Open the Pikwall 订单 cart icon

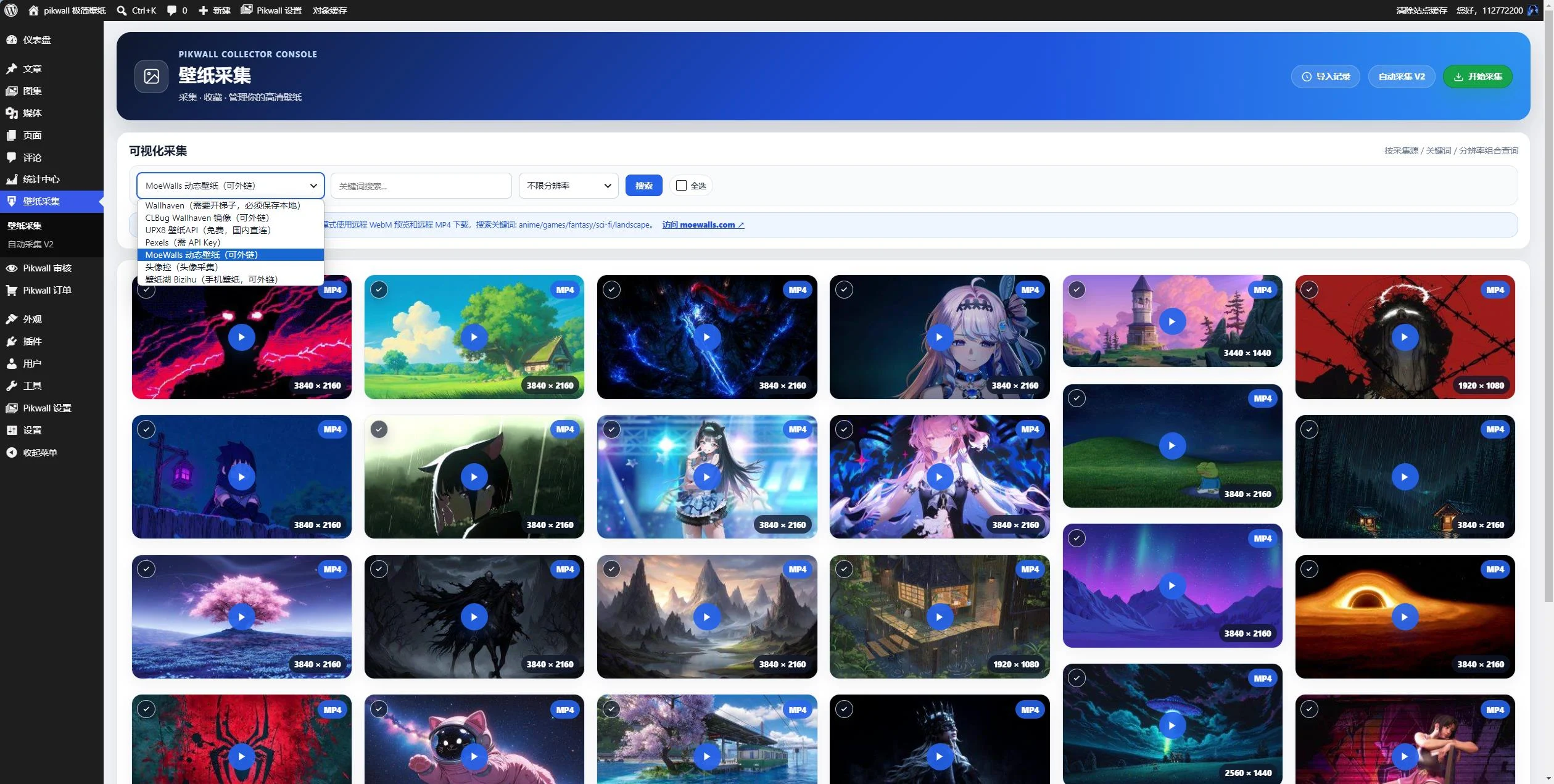pos(12,291)
